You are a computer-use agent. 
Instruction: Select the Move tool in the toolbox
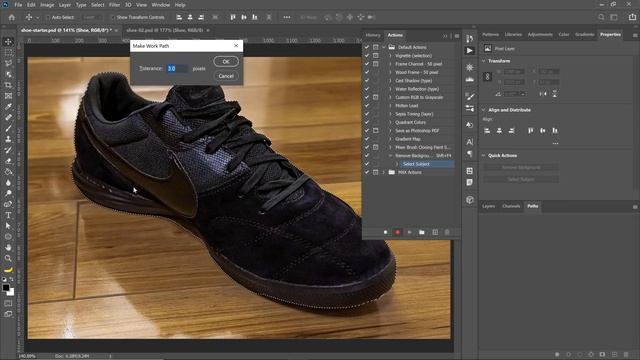tap(8, 42)
